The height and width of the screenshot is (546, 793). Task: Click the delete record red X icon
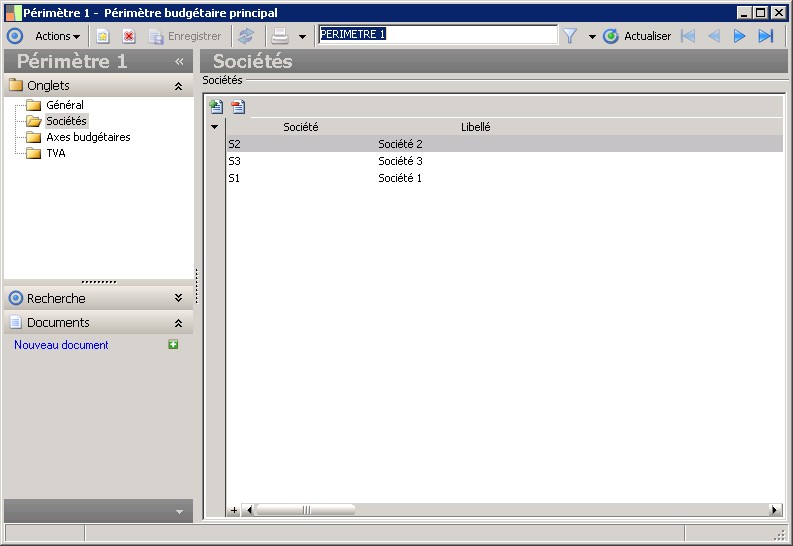[129, 36]
